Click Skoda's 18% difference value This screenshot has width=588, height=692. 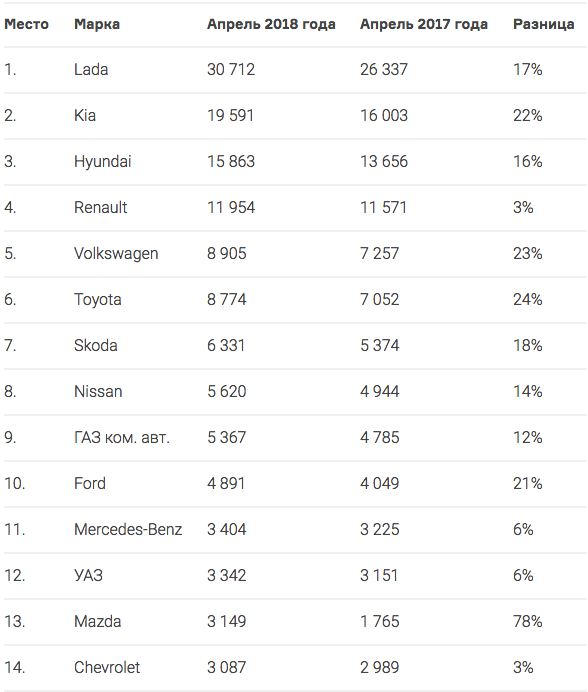pos(528,345)
